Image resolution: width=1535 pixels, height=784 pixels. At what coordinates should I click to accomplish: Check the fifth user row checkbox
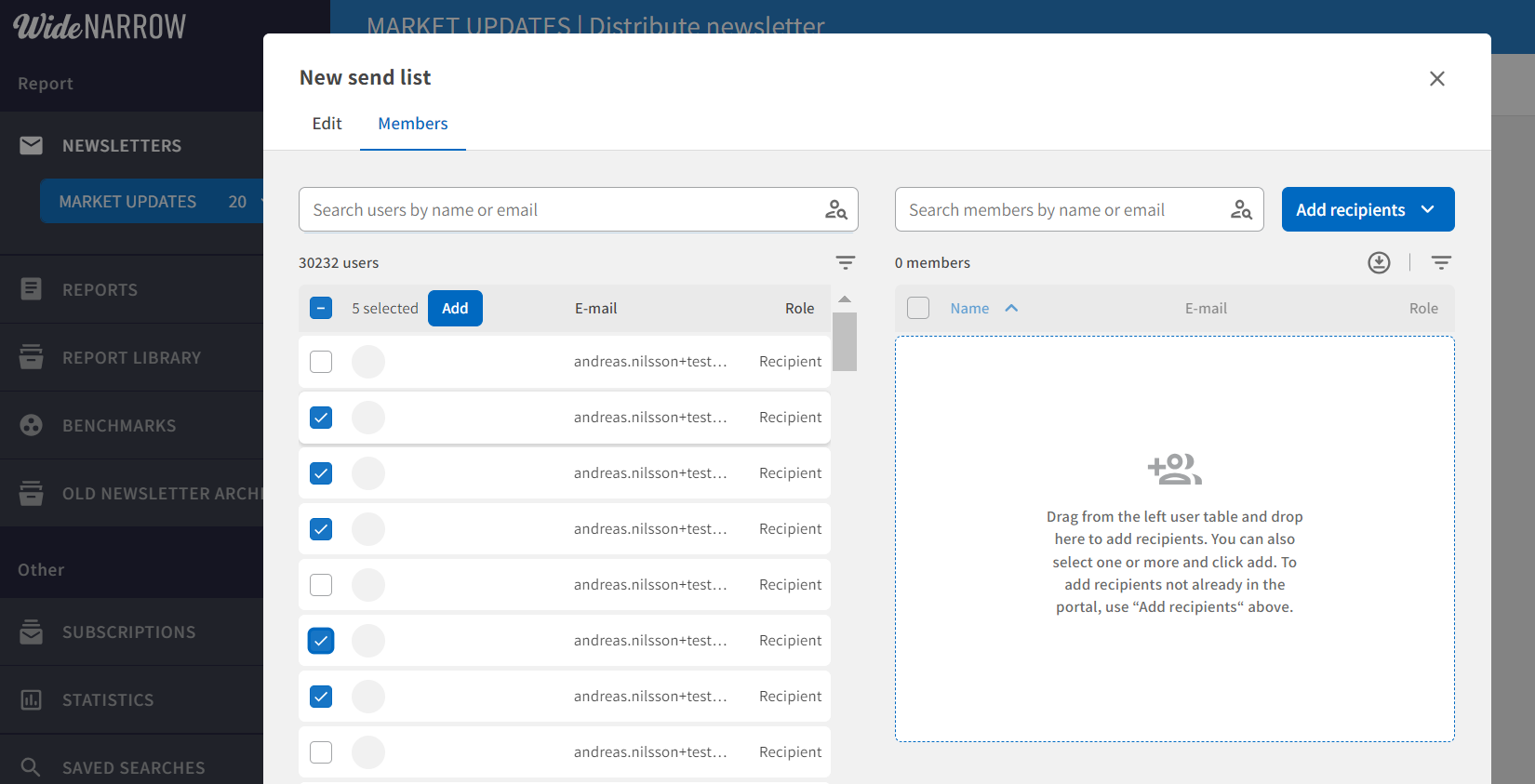pyautogui.click(x=321, y=585)
